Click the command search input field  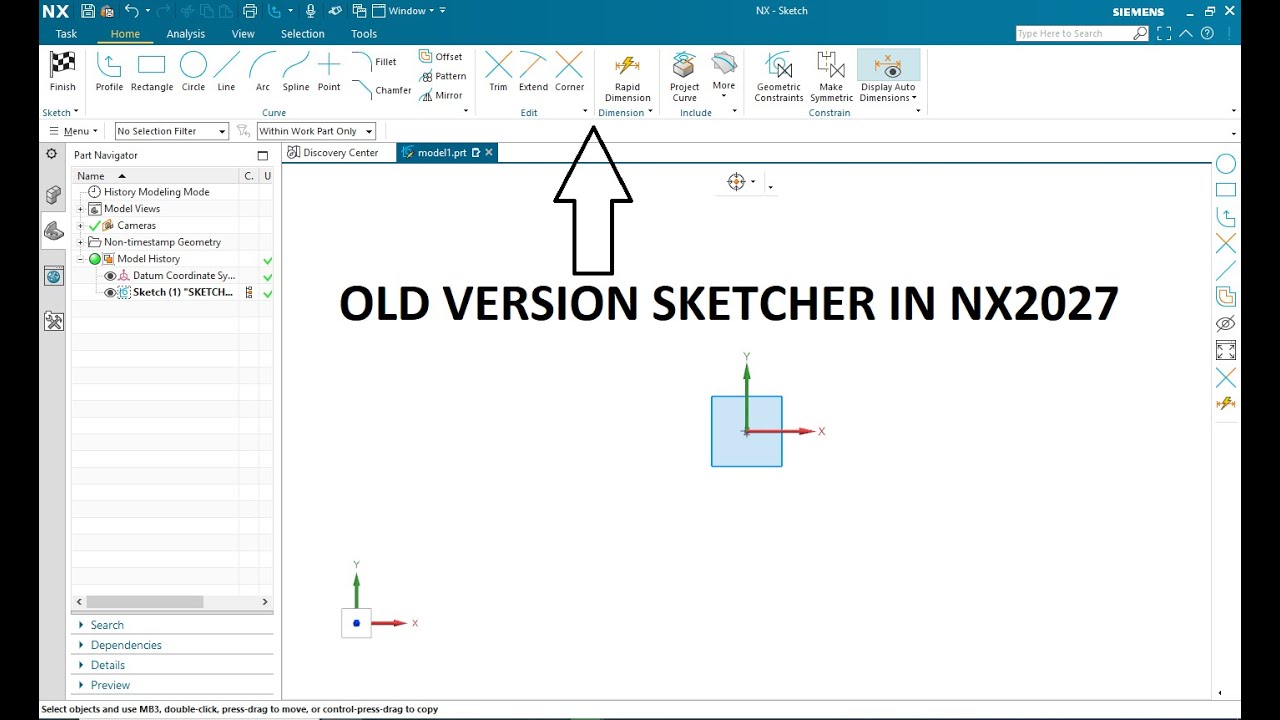(1074, 34)
